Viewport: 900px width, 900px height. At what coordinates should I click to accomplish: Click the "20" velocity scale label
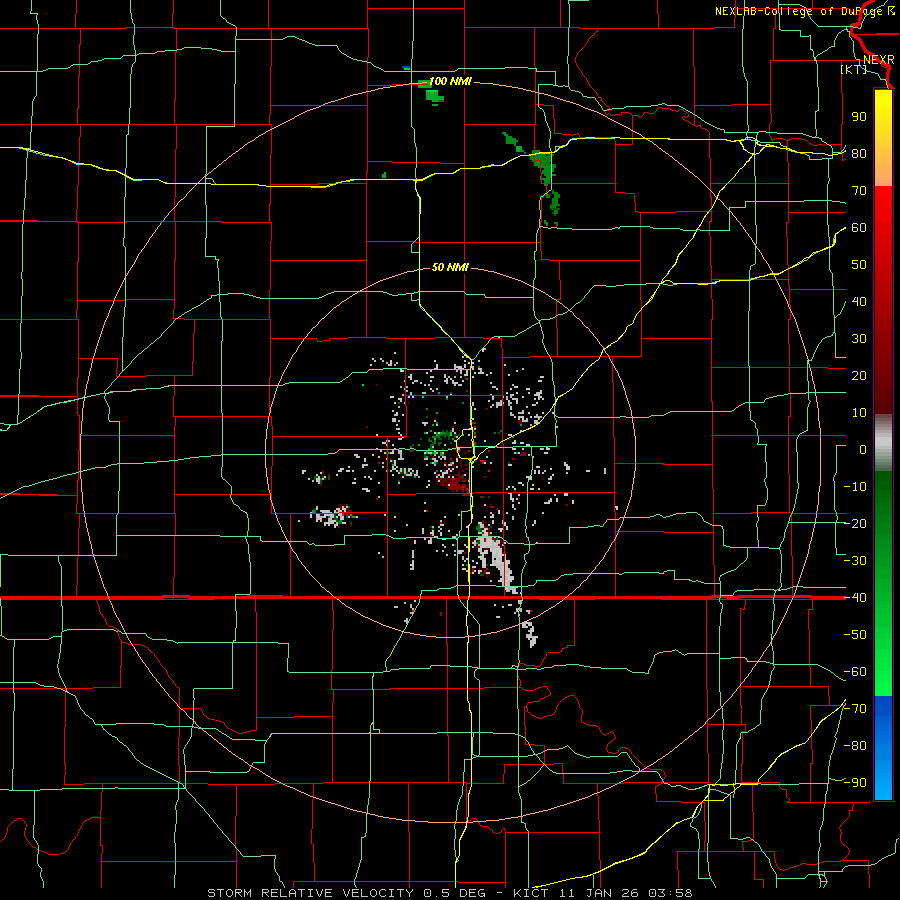[859, 376]
